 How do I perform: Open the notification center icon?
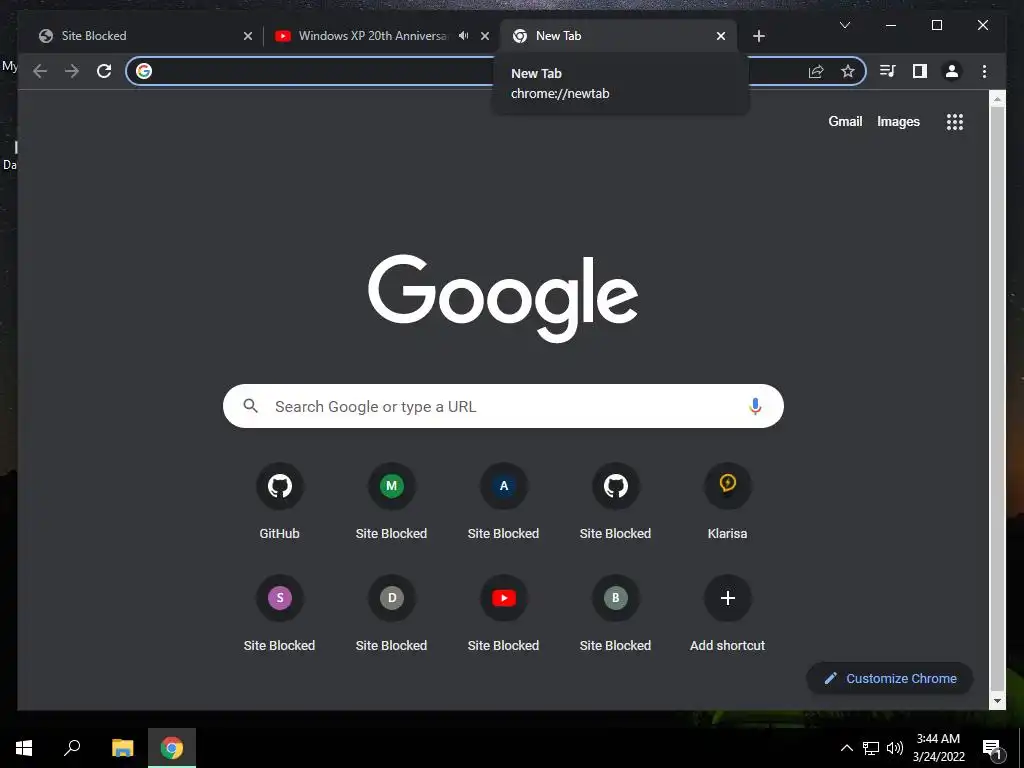(x=993, y=748)
